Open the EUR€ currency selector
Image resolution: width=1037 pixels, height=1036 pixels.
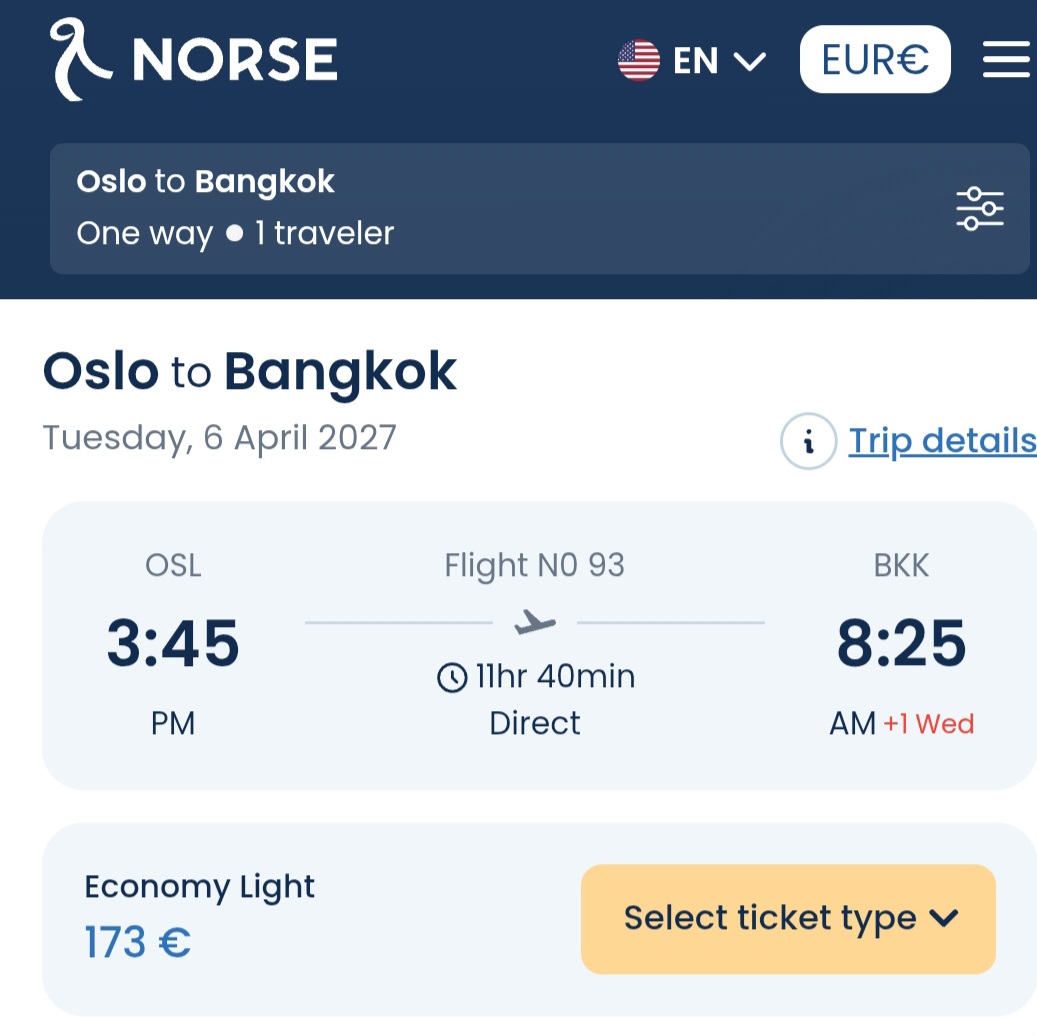point(875,60)
